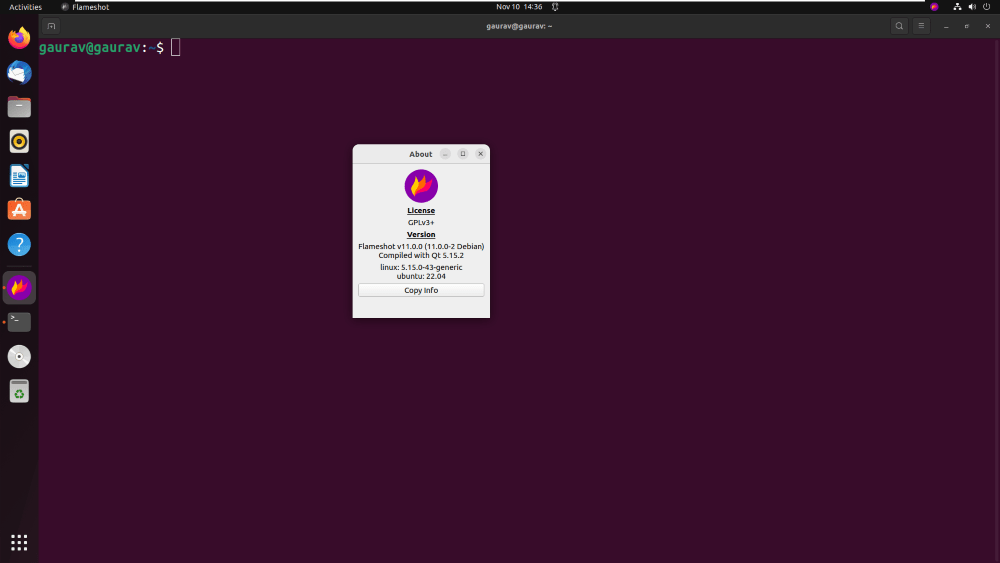Open a new terminal tab
This screenshot has height=563, width=1000.
tap(51, 26)
